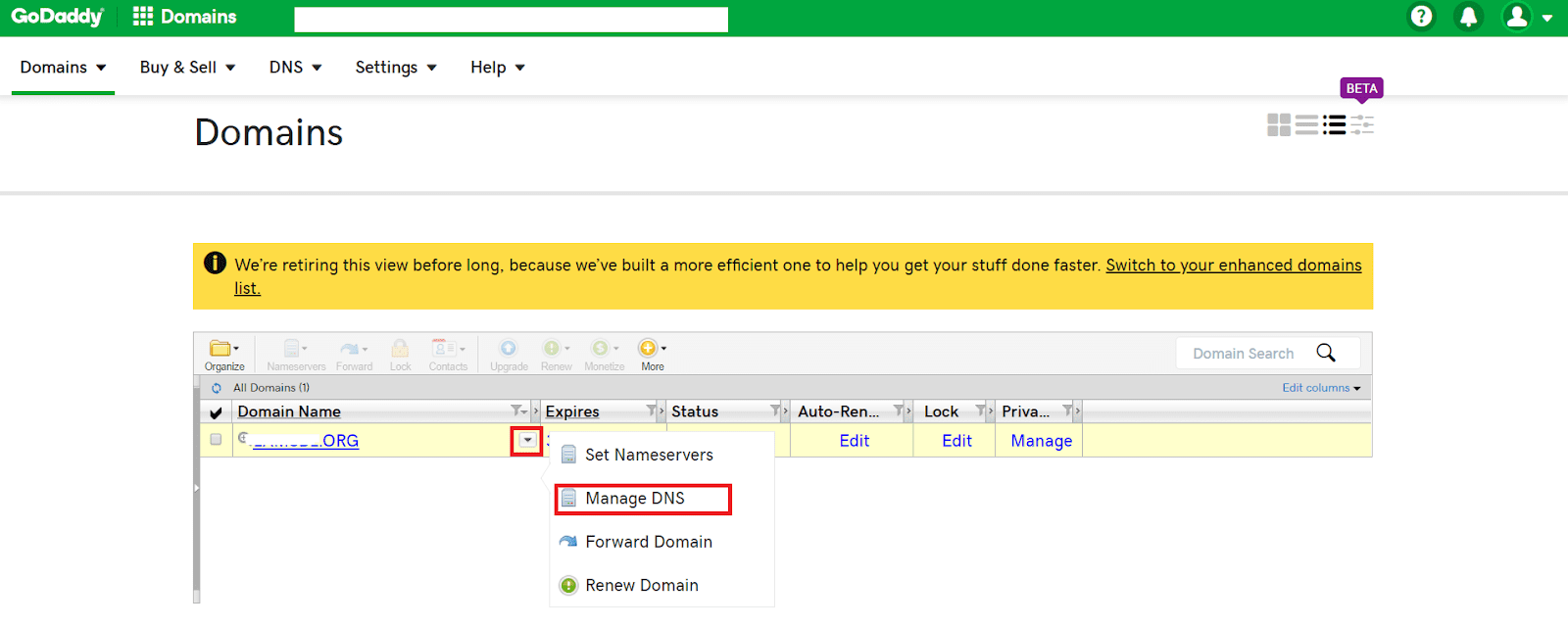Screen dimensions: 1568x628
Task: Click the Privacy column filter icon
Action: pyautogui.click(x=1068, y=411)
